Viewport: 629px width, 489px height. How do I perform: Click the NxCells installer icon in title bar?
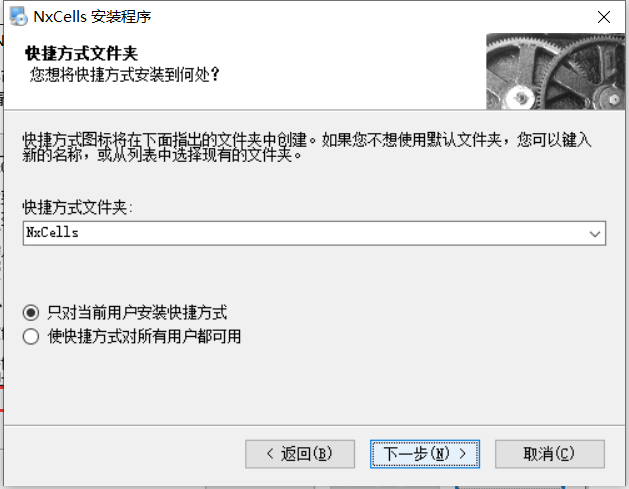[x=18, y=16]
